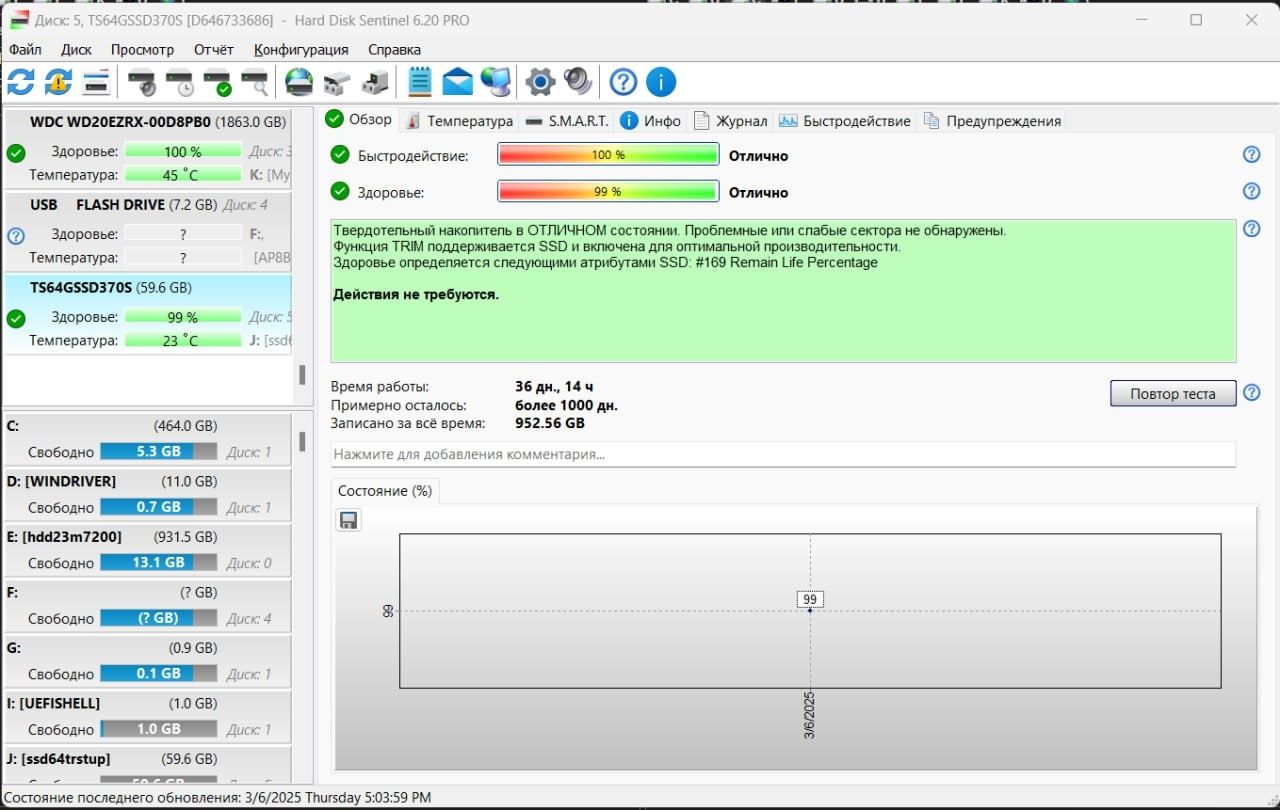Select the I: [UEFISHELL] partition
1280x810 pixels.
pos(147,716)
